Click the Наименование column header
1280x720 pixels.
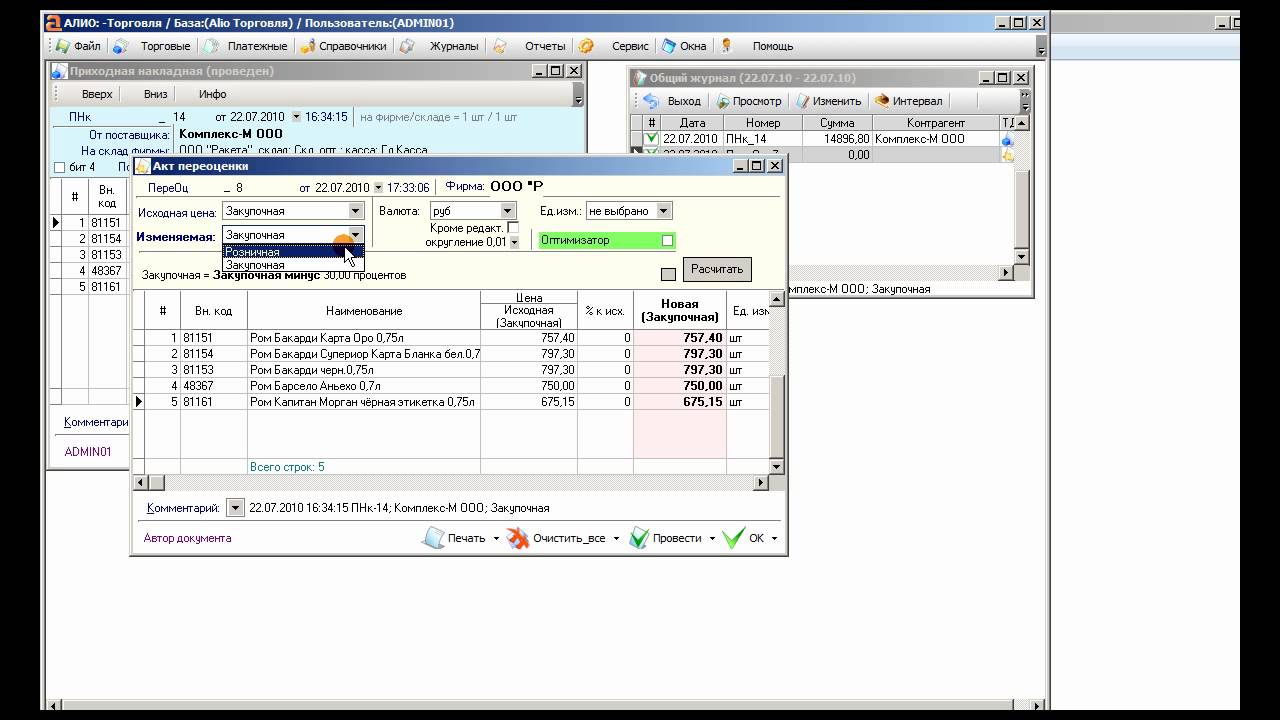click(364, 311)
